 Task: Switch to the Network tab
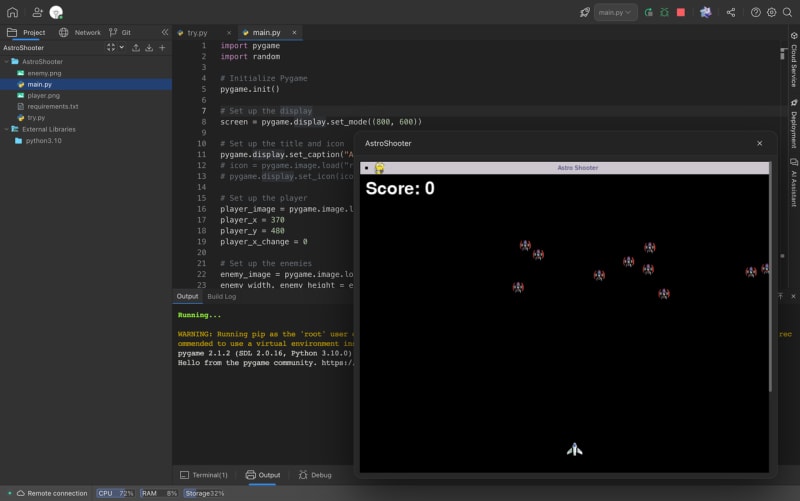coord(80,32)
